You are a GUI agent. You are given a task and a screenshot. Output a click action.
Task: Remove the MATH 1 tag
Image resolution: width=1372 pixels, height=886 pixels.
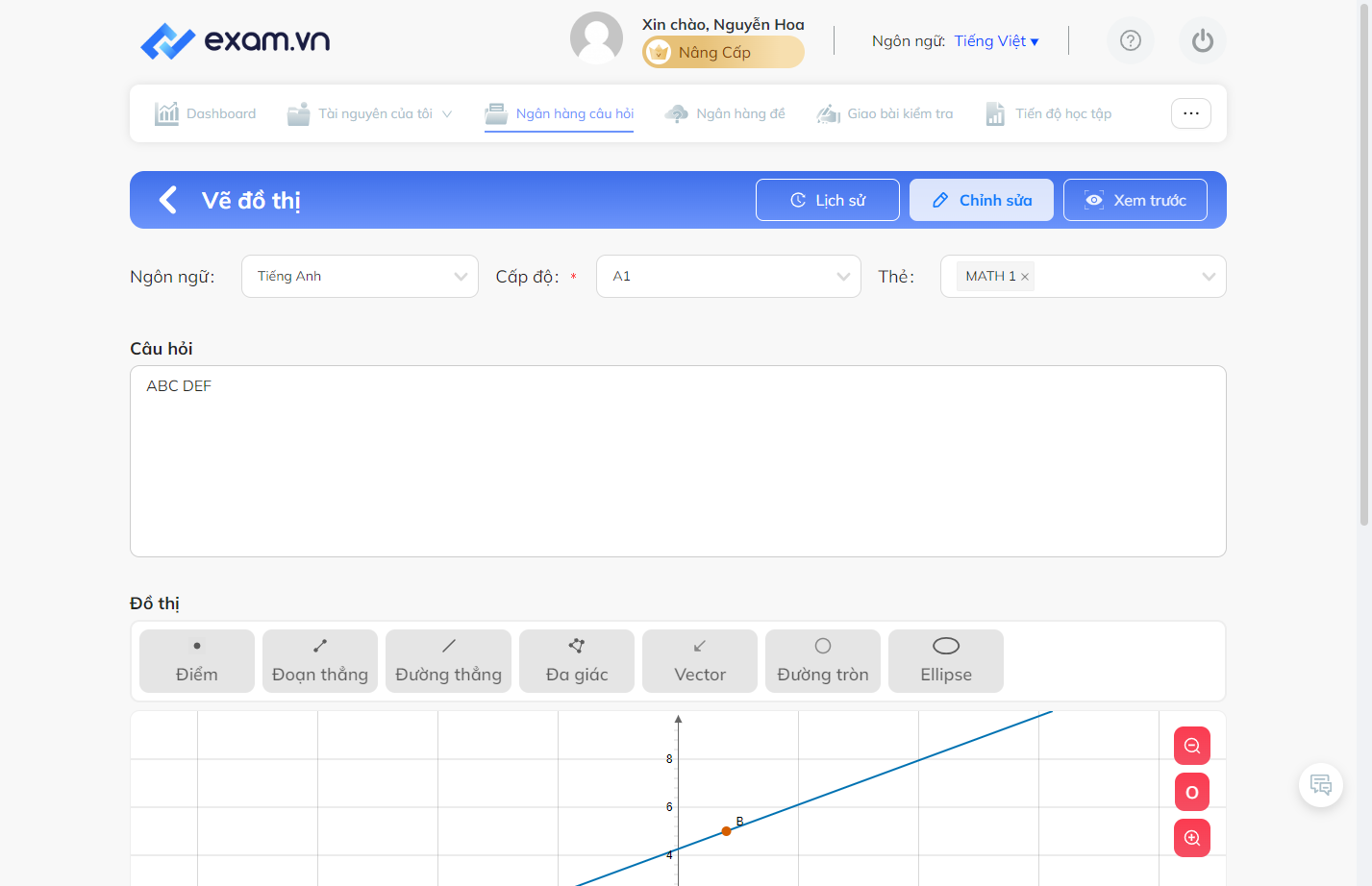point(1025,277)
